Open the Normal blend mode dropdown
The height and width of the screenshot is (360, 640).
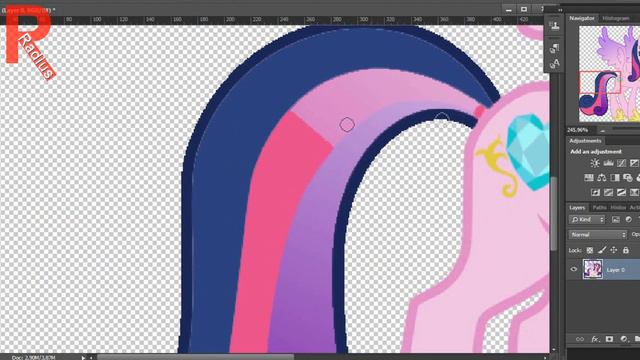598,235
